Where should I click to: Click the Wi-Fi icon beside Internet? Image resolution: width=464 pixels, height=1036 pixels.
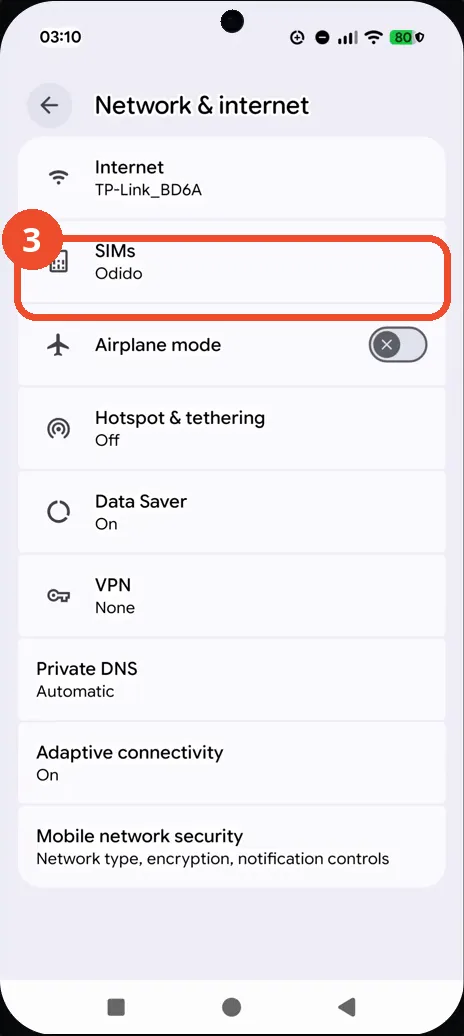(59, 177)
